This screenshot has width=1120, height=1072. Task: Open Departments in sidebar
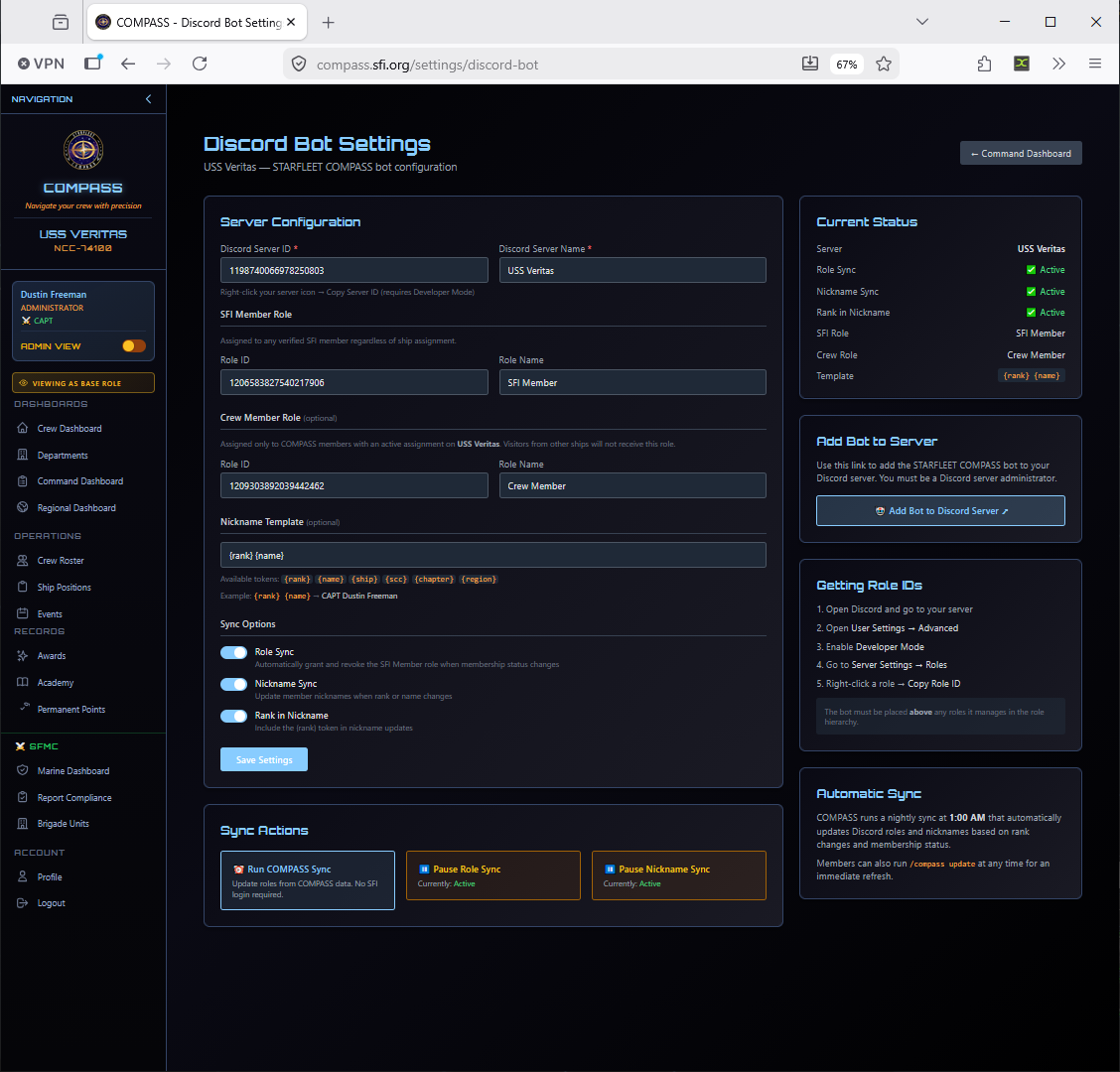tap(63, 455)
